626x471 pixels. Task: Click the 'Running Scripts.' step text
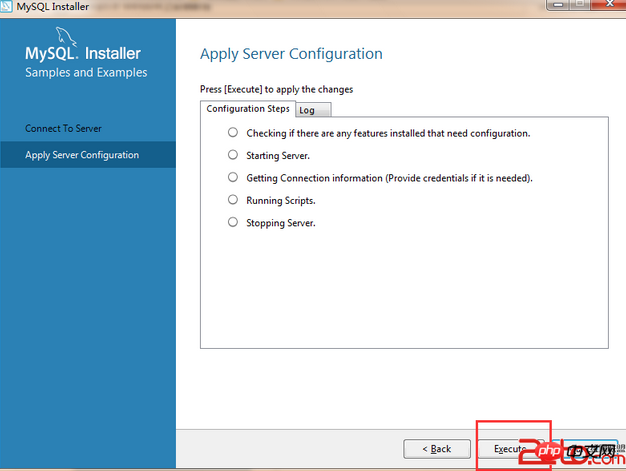[x=281, y=201]
